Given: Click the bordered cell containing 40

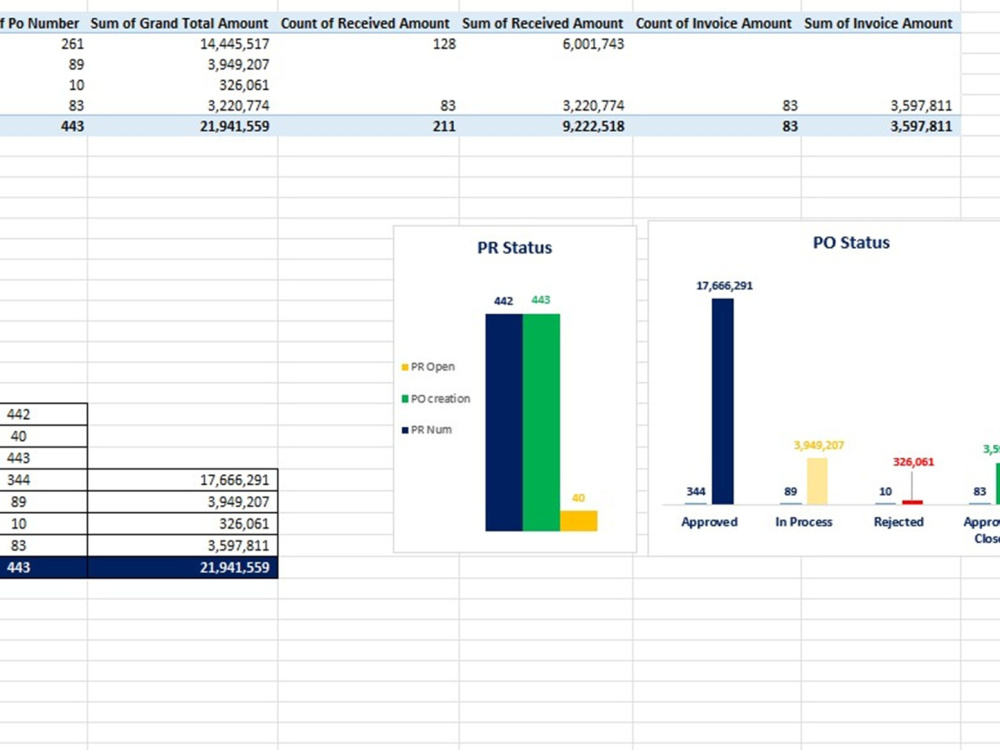Looking at the screenshot, I should (43, 436).
